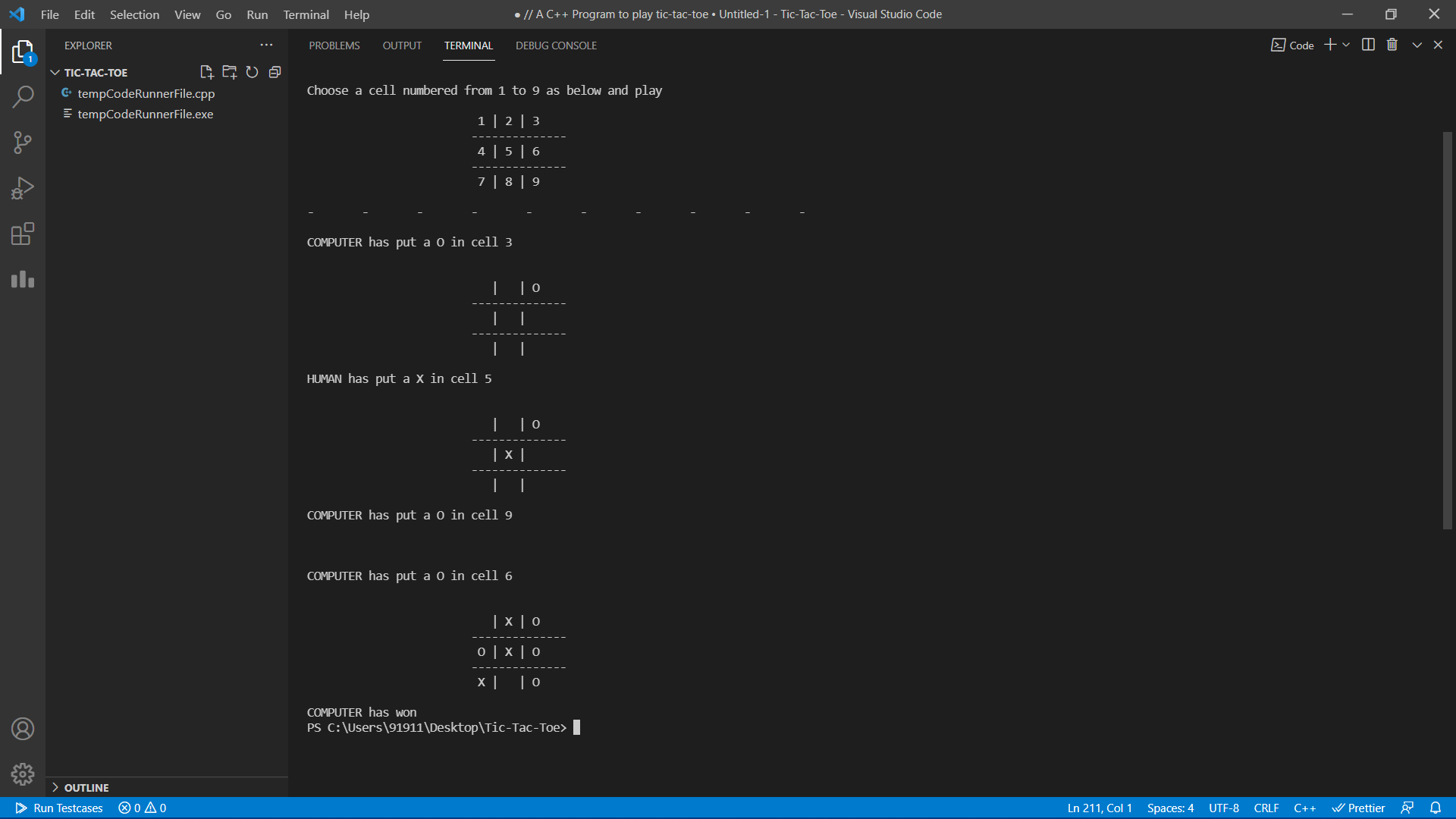Open the Extensions view
Screen dimensions: 1456x819
pyautogui.click(x=23, y=234)
